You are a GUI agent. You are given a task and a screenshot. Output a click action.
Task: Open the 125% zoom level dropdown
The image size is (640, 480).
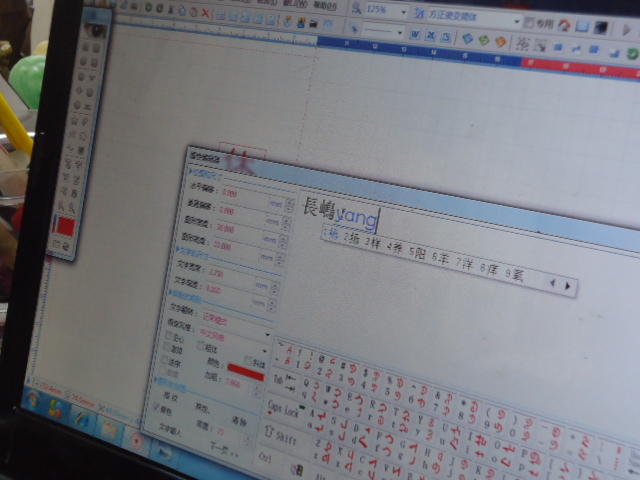[x=403, y=12]
